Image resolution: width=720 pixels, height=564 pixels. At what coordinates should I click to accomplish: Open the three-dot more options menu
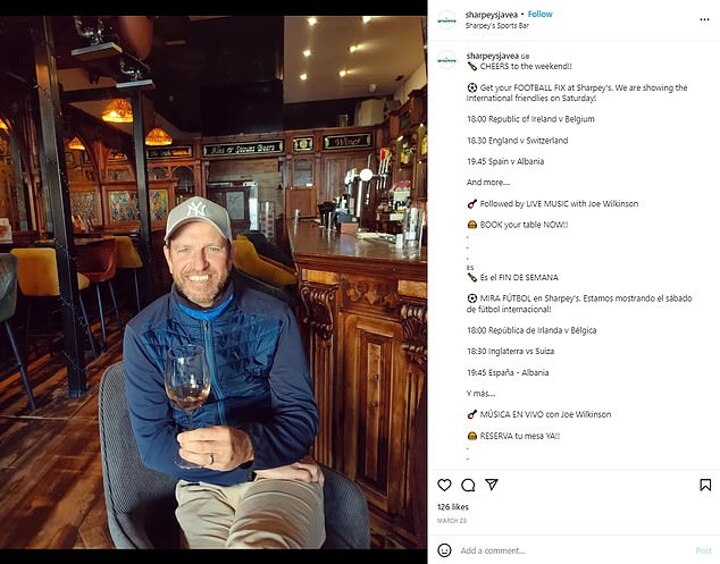click(x=705, y=19)
